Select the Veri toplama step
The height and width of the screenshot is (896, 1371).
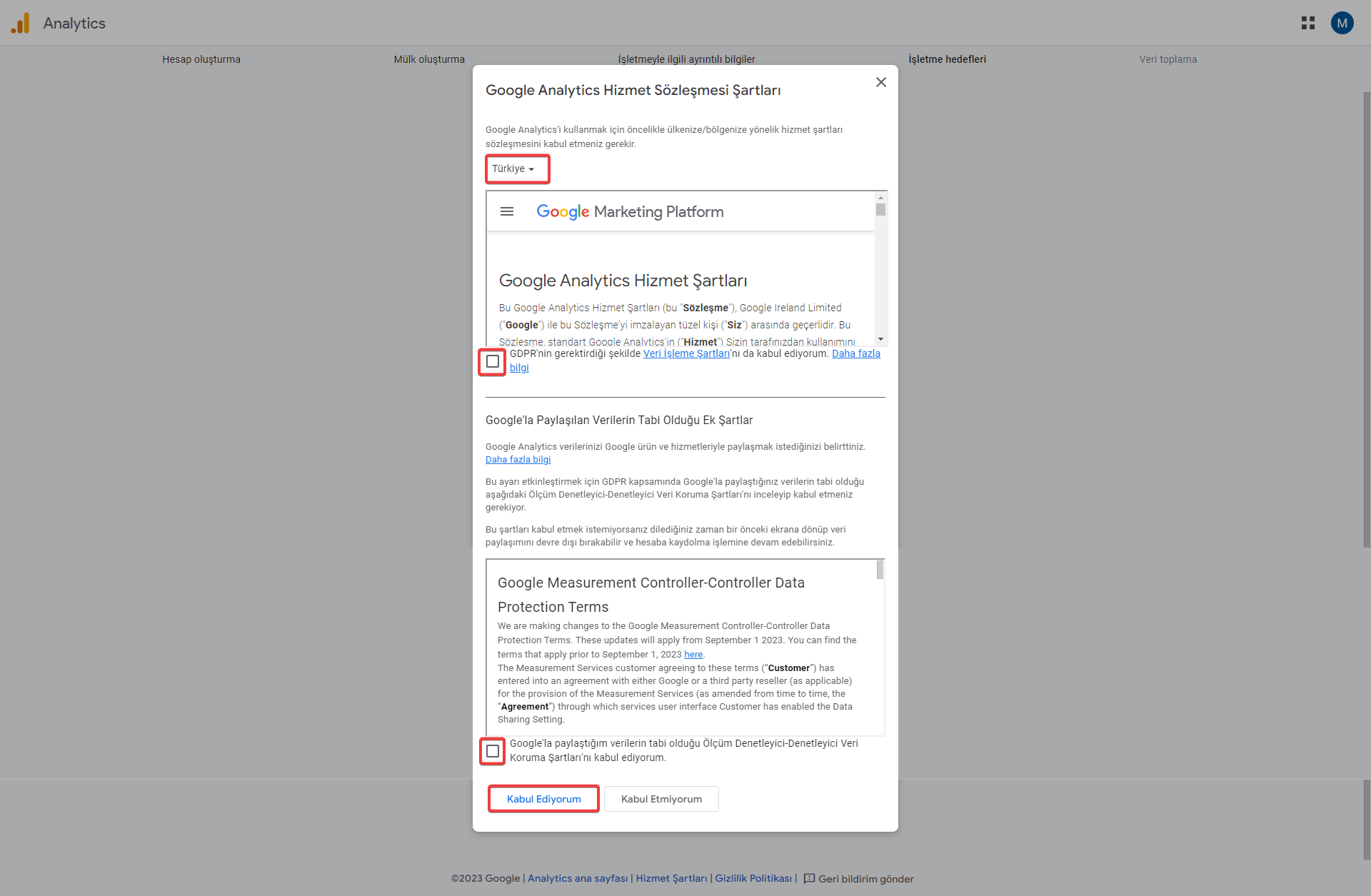click(x=1168, y=59)
